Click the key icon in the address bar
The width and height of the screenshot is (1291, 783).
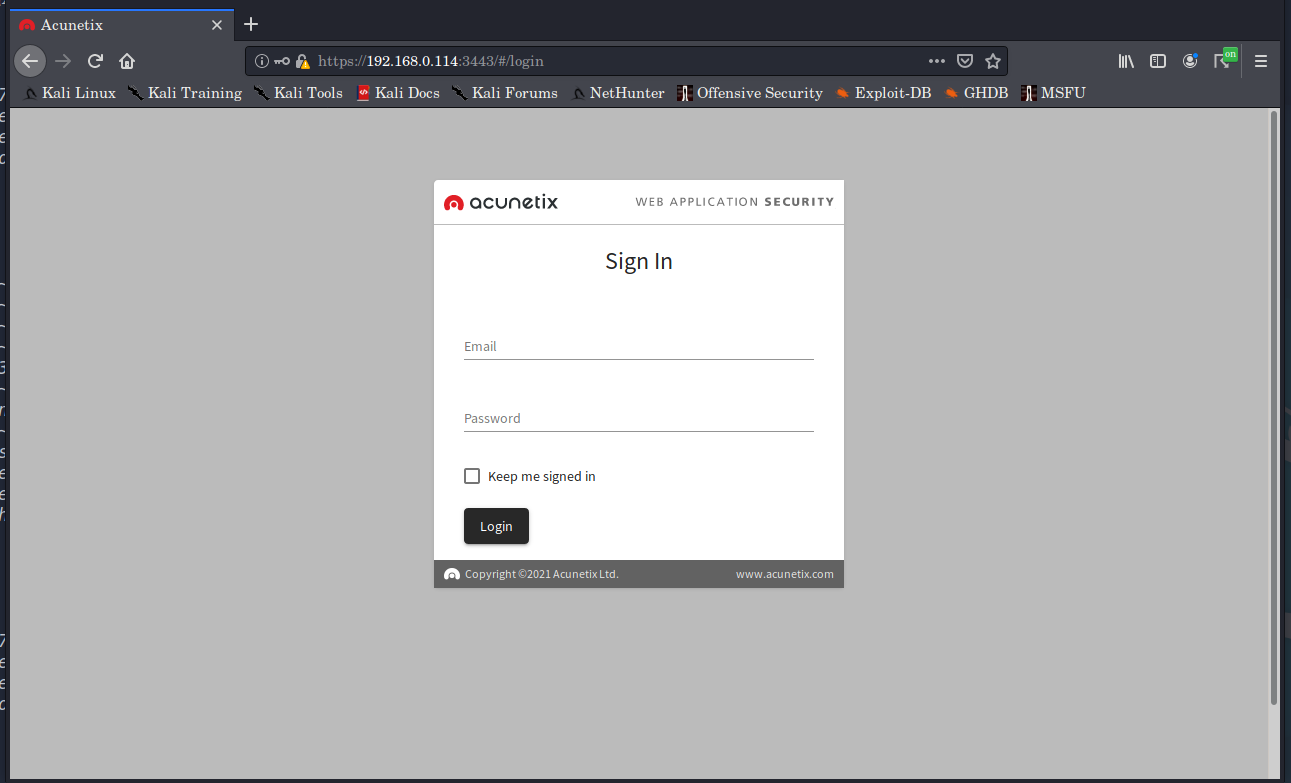(x=282, y=61)
